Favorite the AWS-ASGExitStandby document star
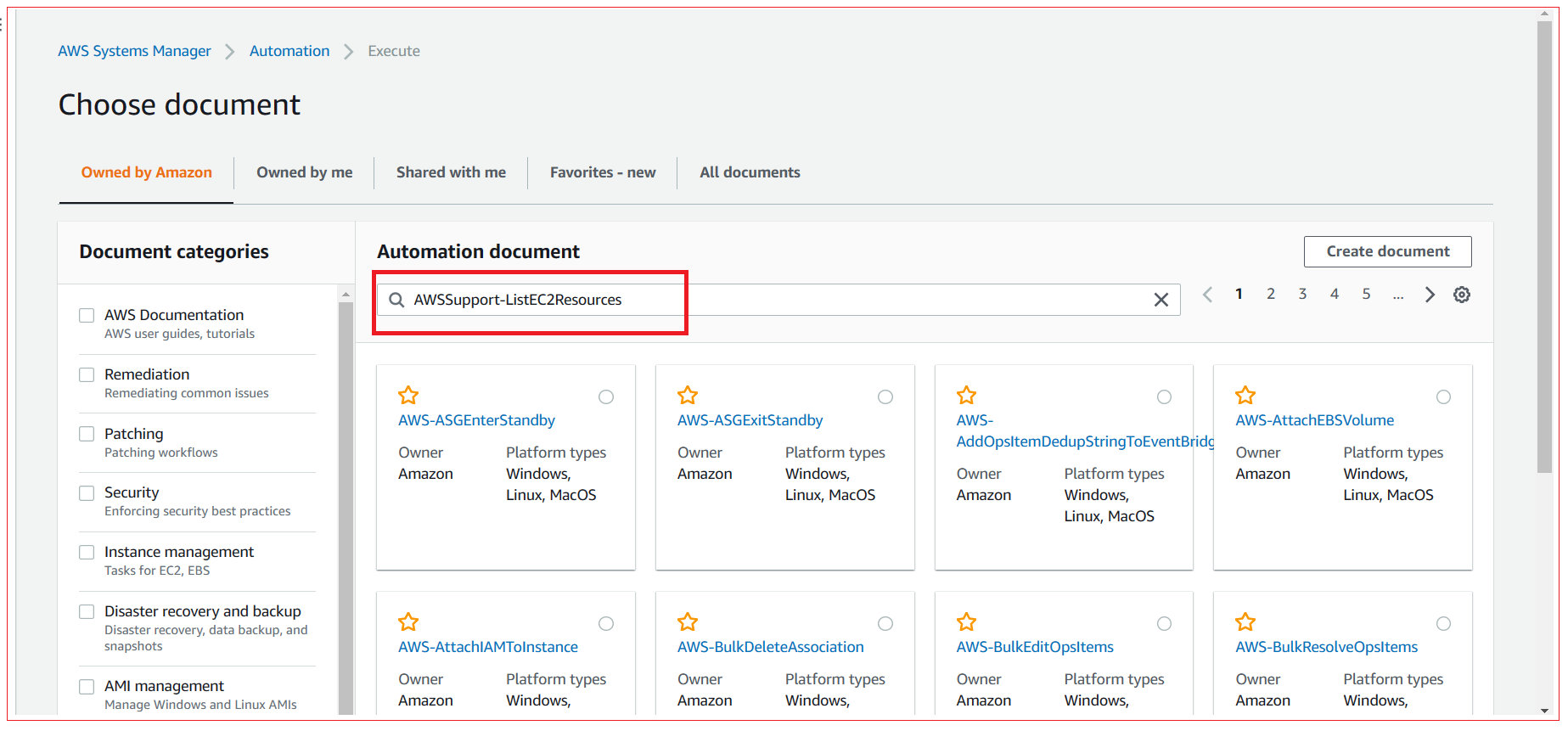The width and height of the screenshot is (1568, 731). (x=688, y=396)
